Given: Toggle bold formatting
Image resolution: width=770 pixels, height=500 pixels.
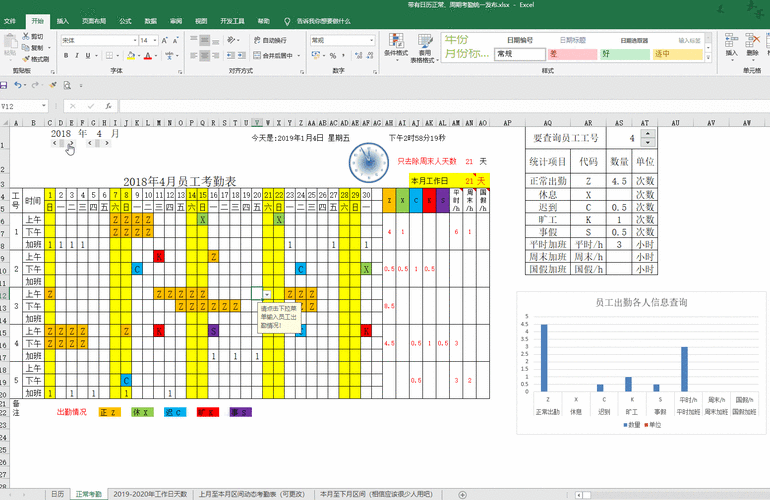Looking at the screenshot, I should (66, 56).
